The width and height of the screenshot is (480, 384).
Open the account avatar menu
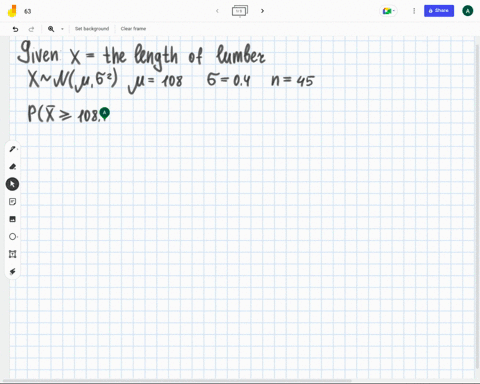coord(468,11)
